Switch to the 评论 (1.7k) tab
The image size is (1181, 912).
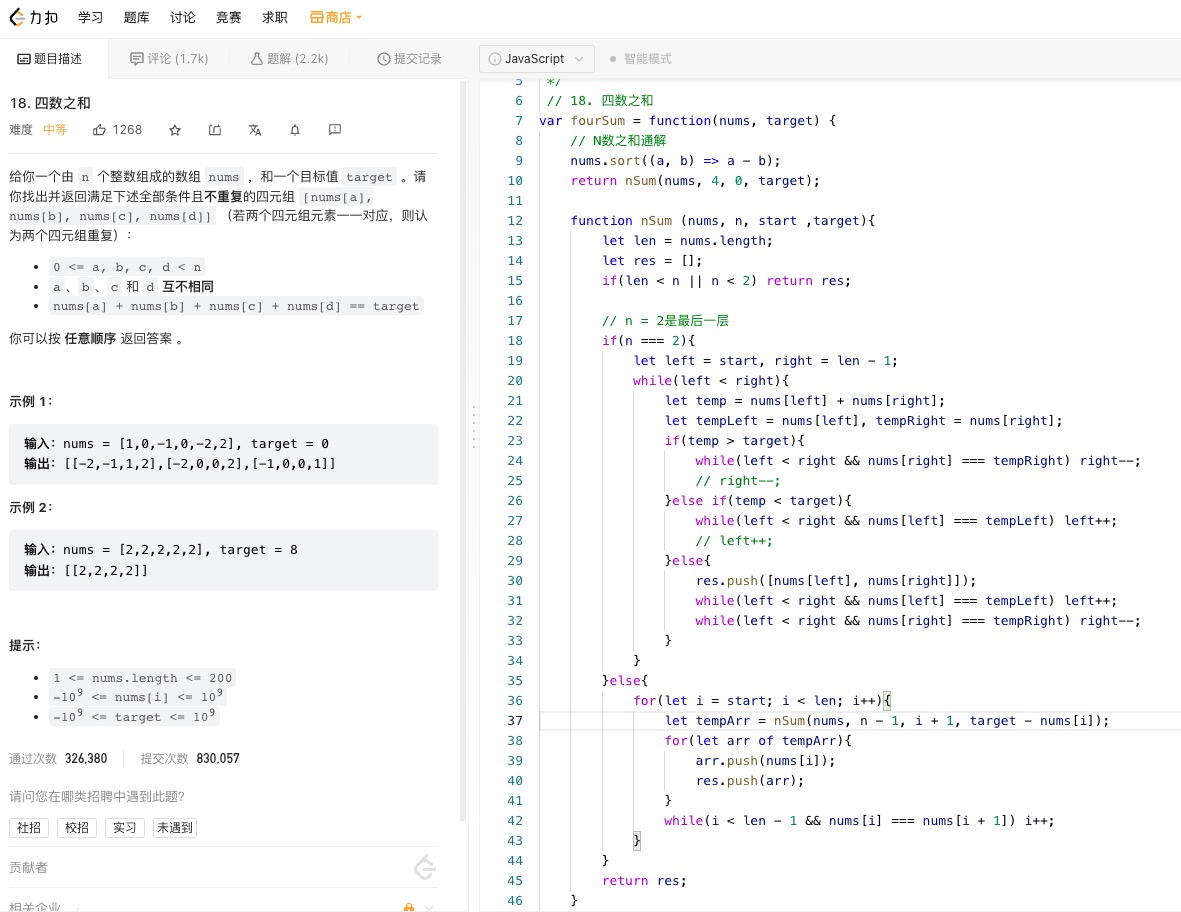tap(169, 59)
